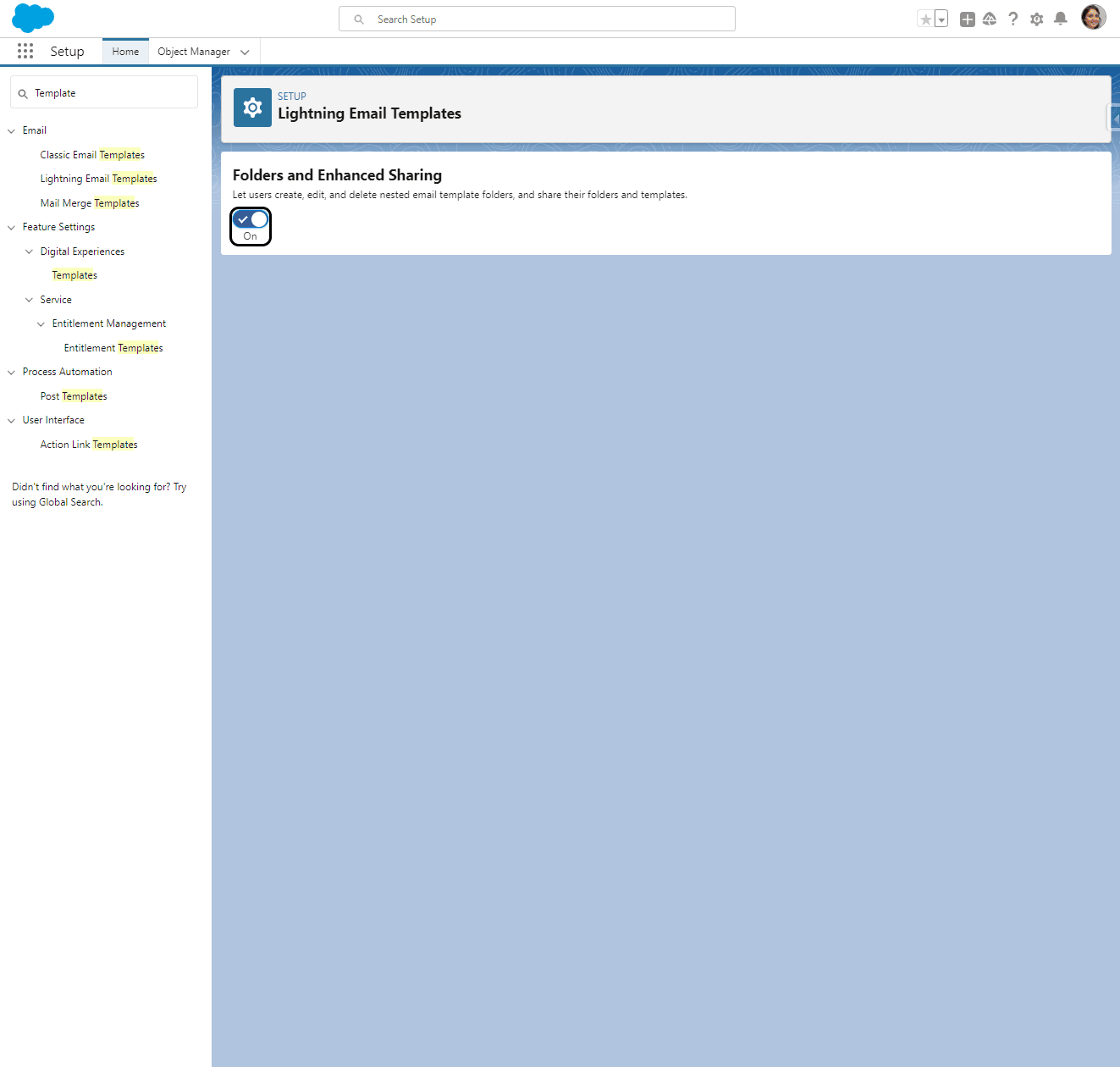
Task: Open Mail Merge Templates
Action: pos(90,203)
